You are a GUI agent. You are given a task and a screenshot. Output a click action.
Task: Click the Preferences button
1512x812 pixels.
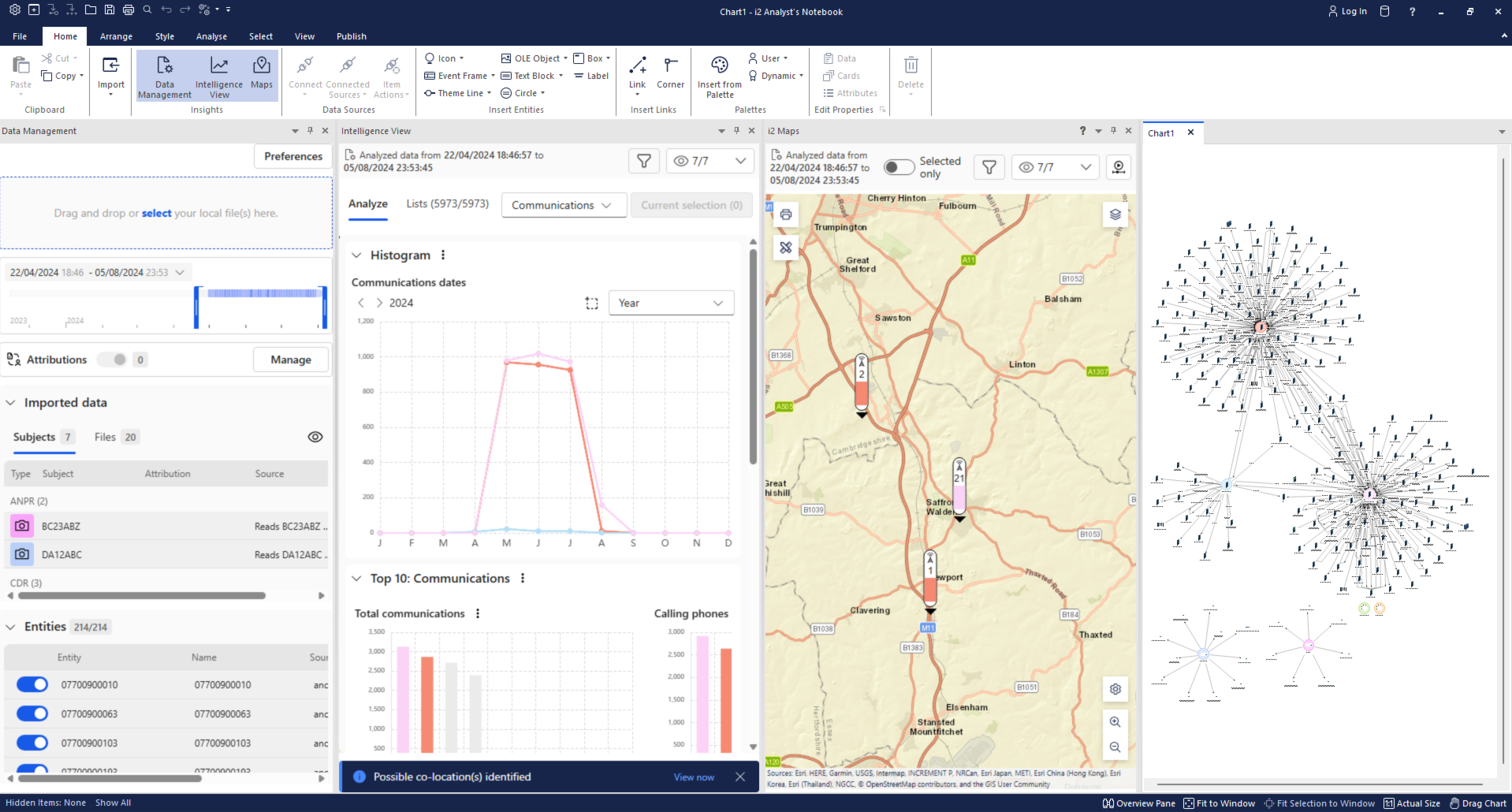(293, 156)
